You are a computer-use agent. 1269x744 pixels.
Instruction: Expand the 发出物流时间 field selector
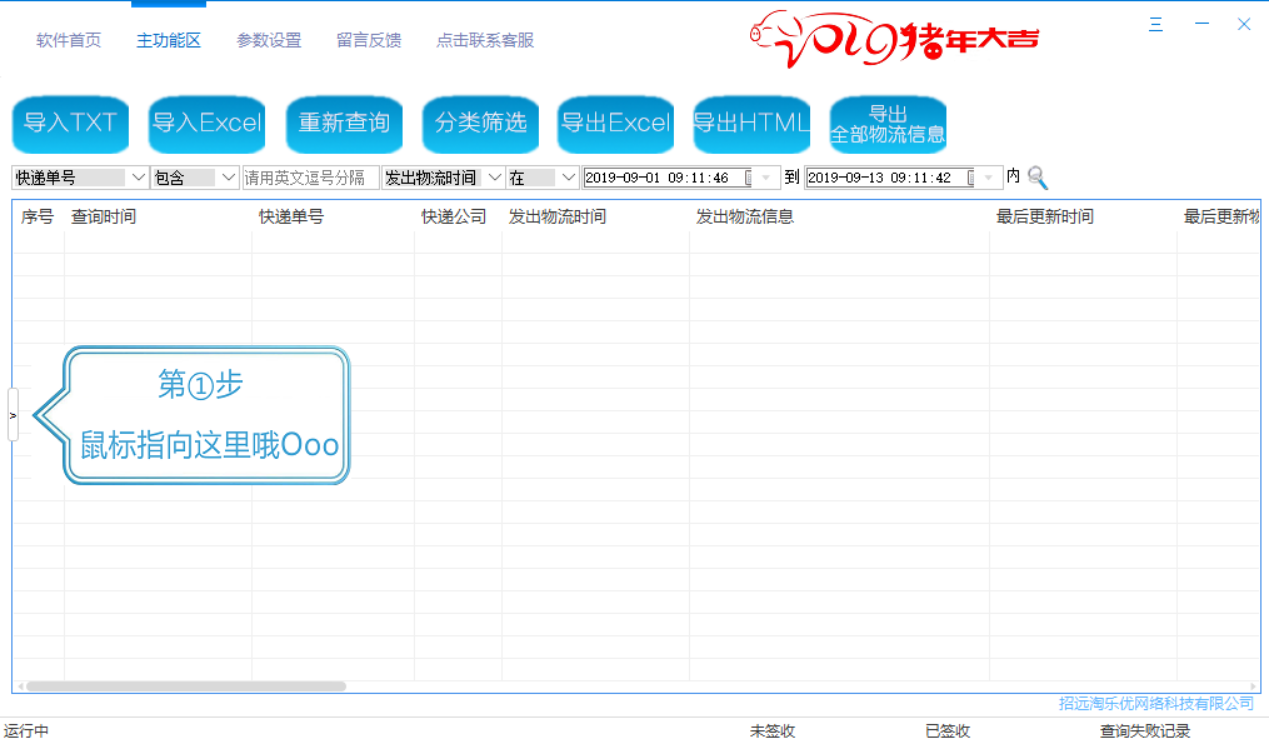coord(496,177)
